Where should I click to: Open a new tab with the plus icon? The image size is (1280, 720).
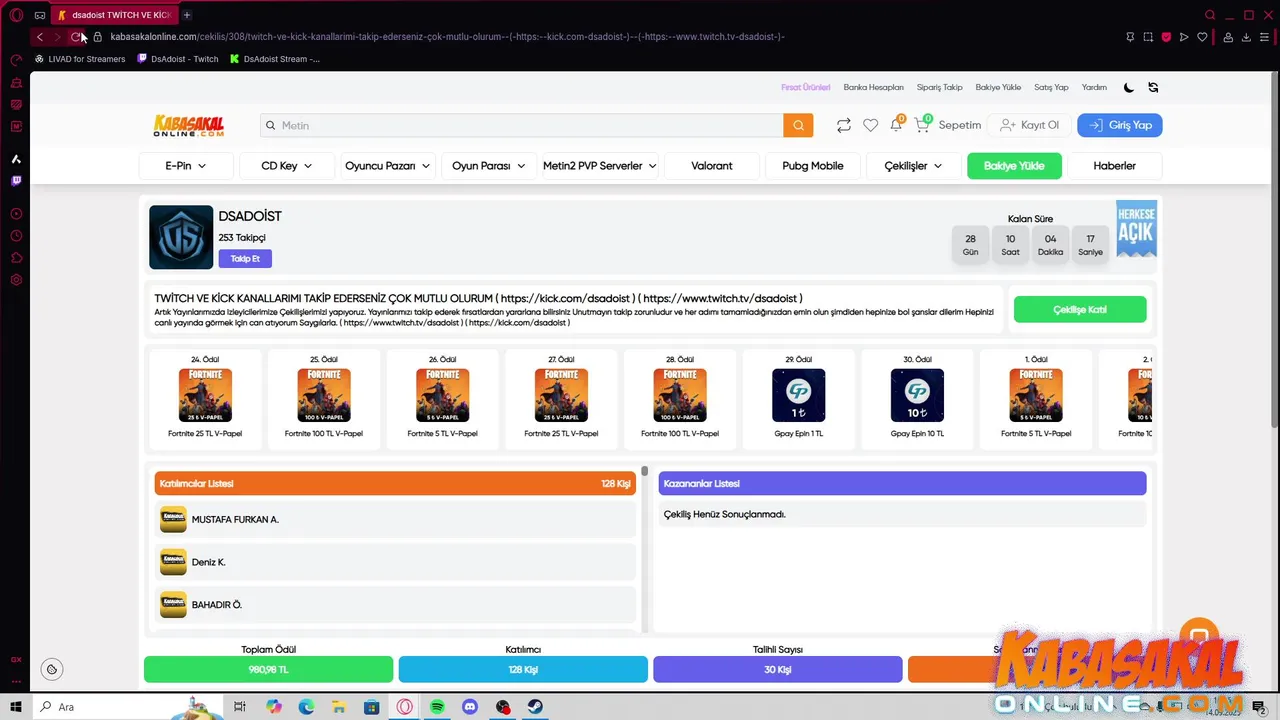(187, 15)
